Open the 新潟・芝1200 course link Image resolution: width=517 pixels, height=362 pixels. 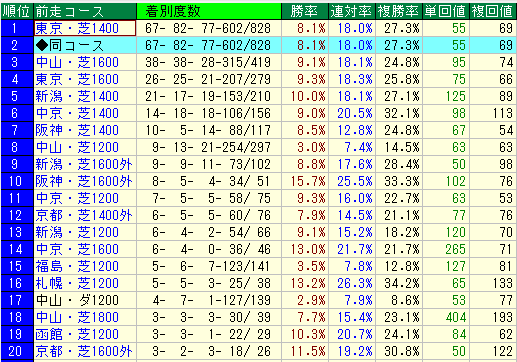click(77, 232)
